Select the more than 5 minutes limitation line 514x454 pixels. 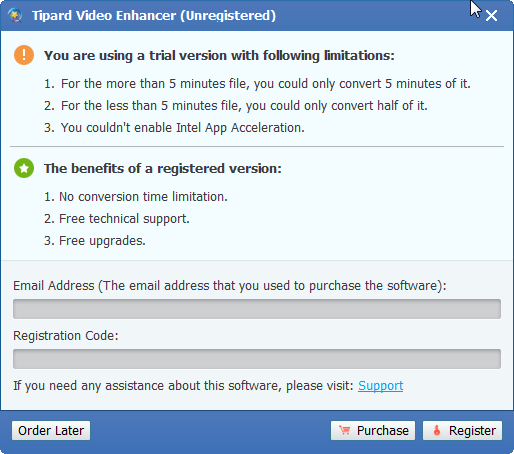[257, 84]
